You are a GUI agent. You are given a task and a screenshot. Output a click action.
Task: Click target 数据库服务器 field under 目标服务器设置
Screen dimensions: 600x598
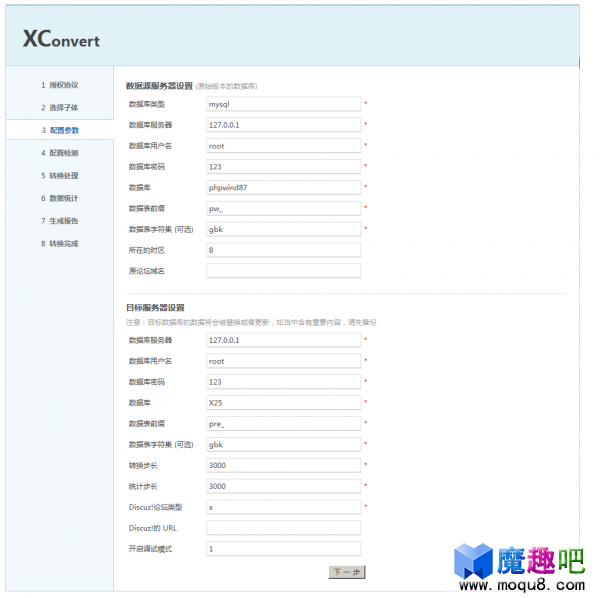point(284,340)
